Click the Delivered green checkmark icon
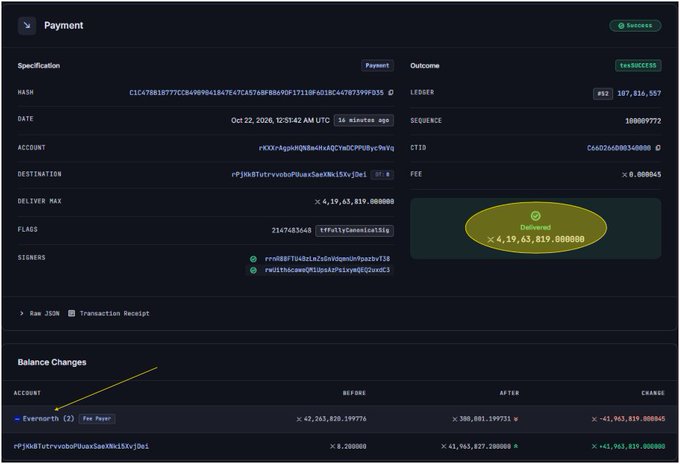680x464 pixels. coord(536,216)
